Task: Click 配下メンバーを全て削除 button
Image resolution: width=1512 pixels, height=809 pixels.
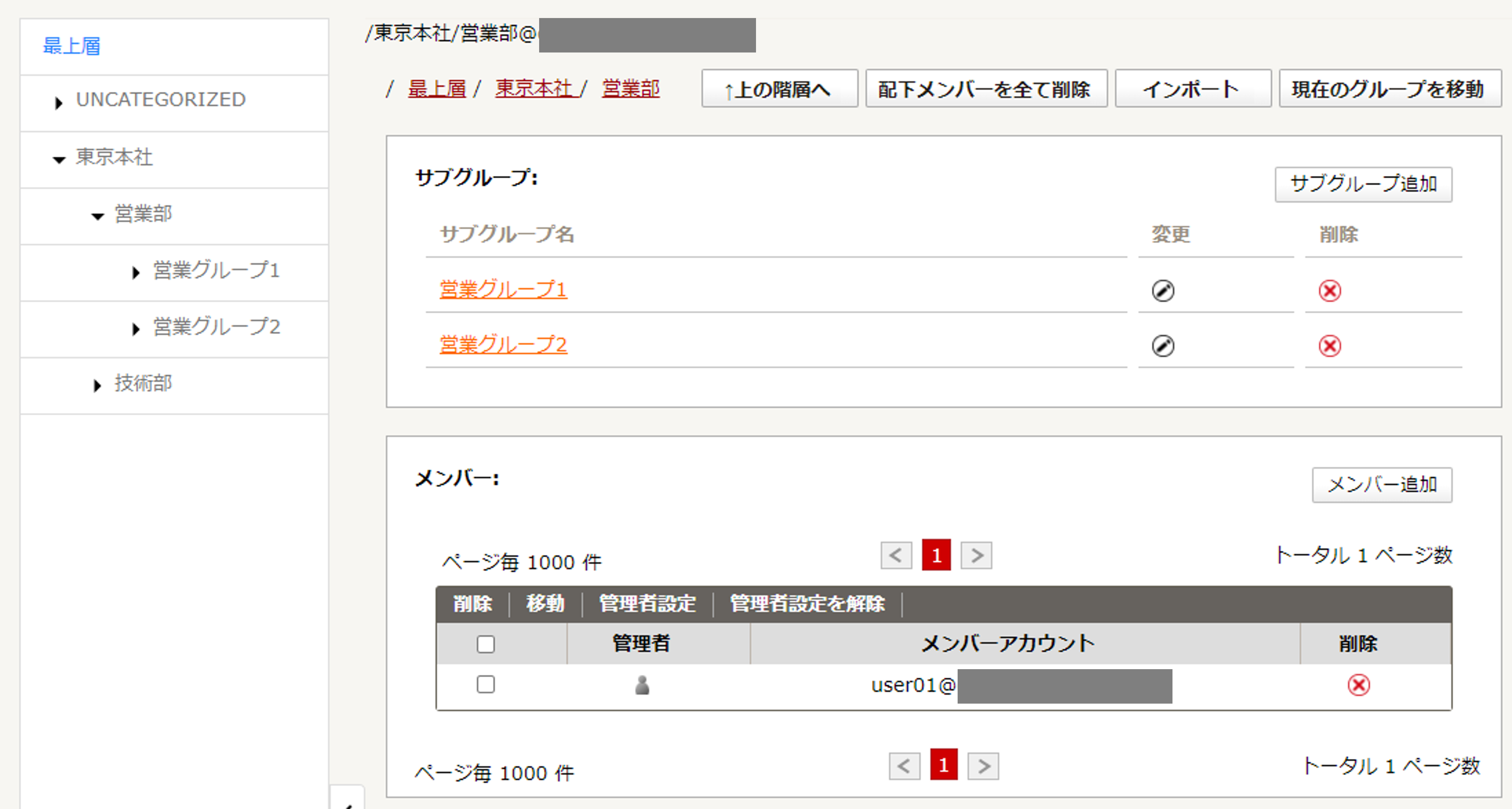Action: tap(986, 89)
